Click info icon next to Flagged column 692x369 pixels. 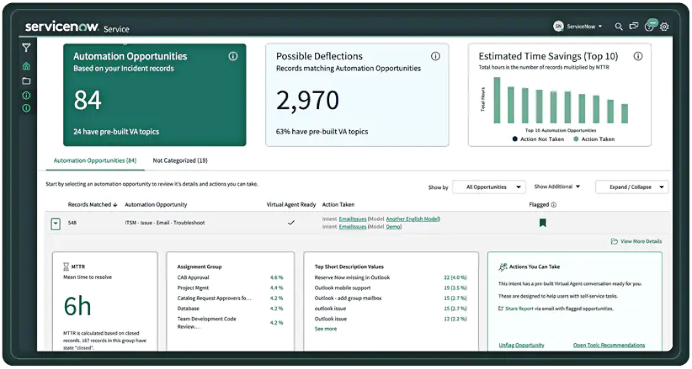554,205
